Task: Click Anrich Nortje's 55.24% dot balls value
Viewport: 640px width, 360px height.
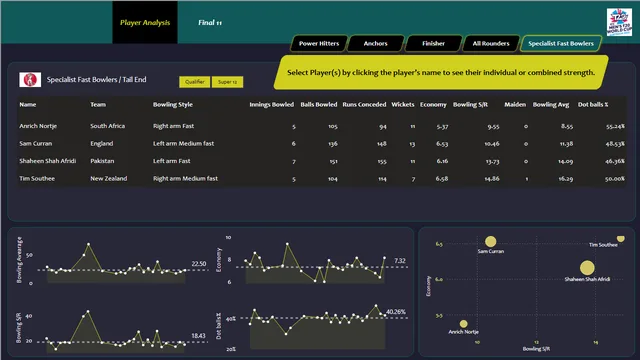Action: click(615, 127)
